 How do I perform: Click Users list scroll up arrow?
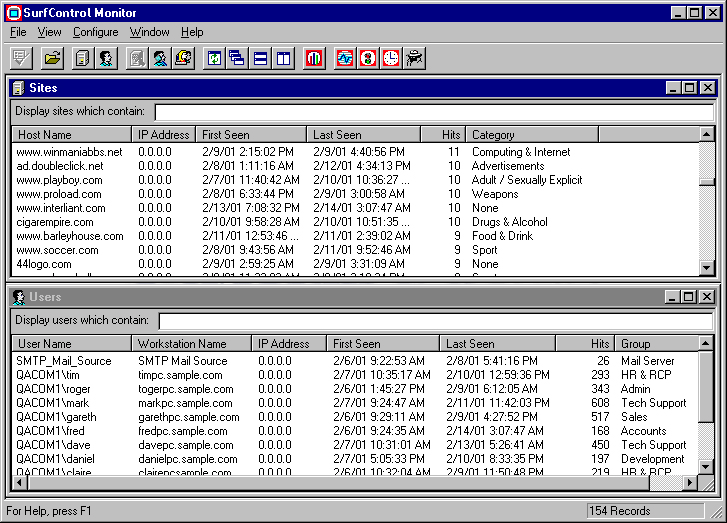click(x=705, y=344)
